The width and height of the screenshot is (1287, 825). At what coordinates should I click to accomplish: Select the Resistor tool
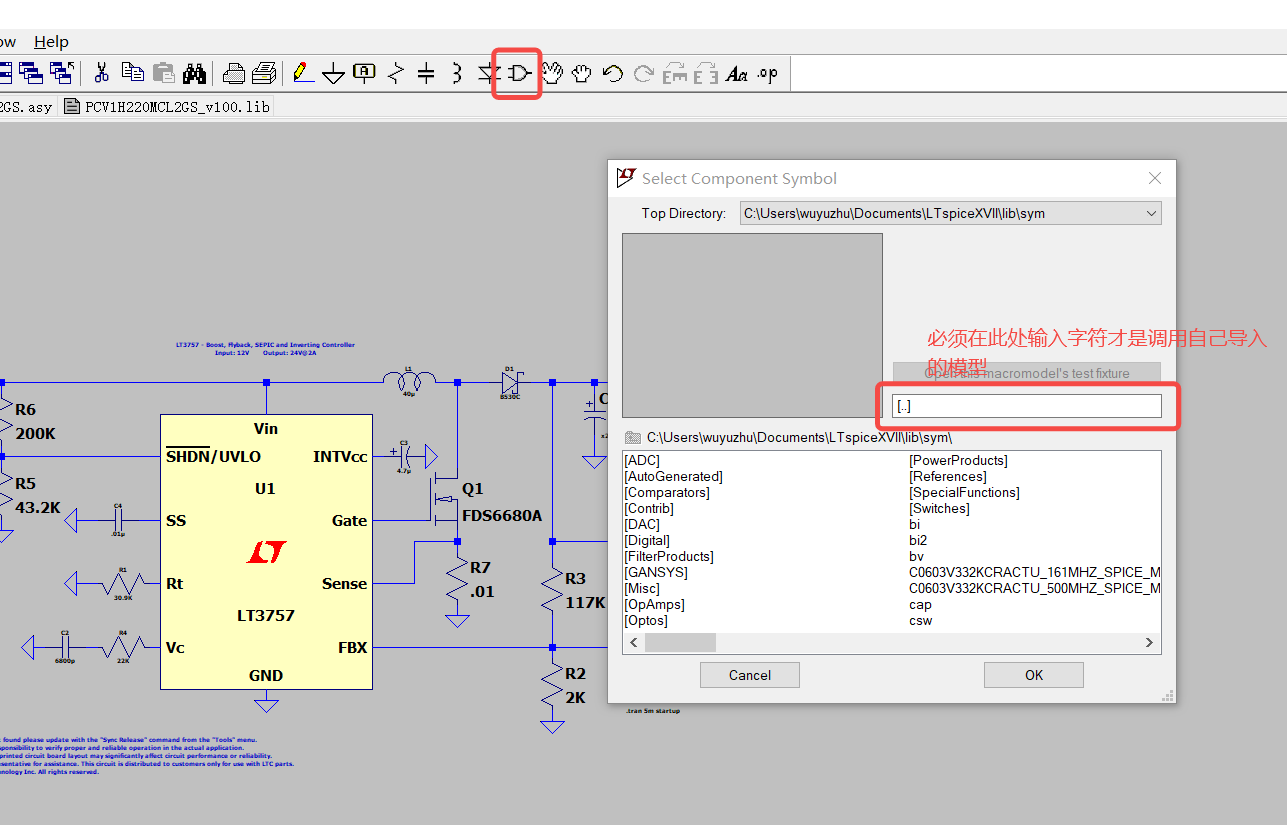pos(393,72)
